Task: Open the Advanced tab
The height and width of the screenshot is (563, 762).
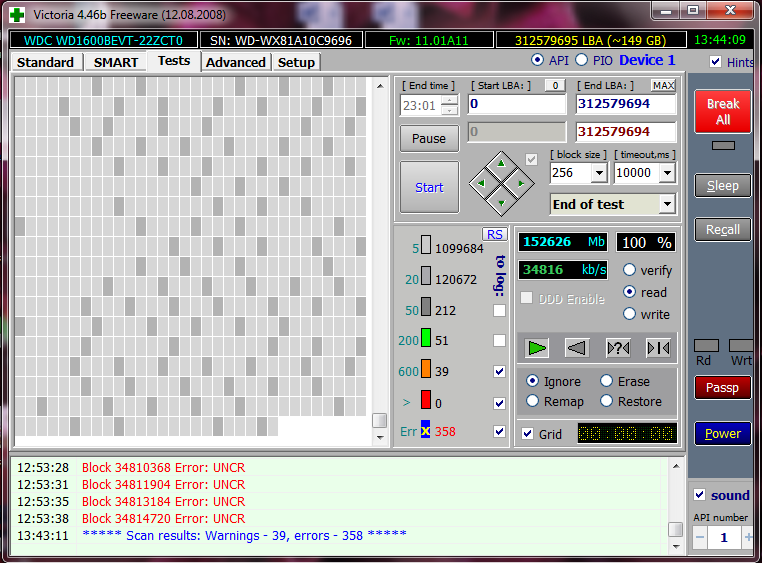Action: coord(236,62)
